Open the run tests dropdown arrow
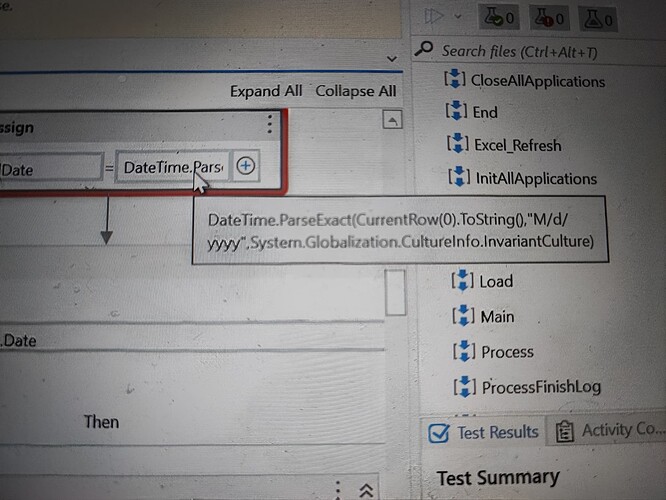This screenshot has width=666, height=500. coord(457,17)
